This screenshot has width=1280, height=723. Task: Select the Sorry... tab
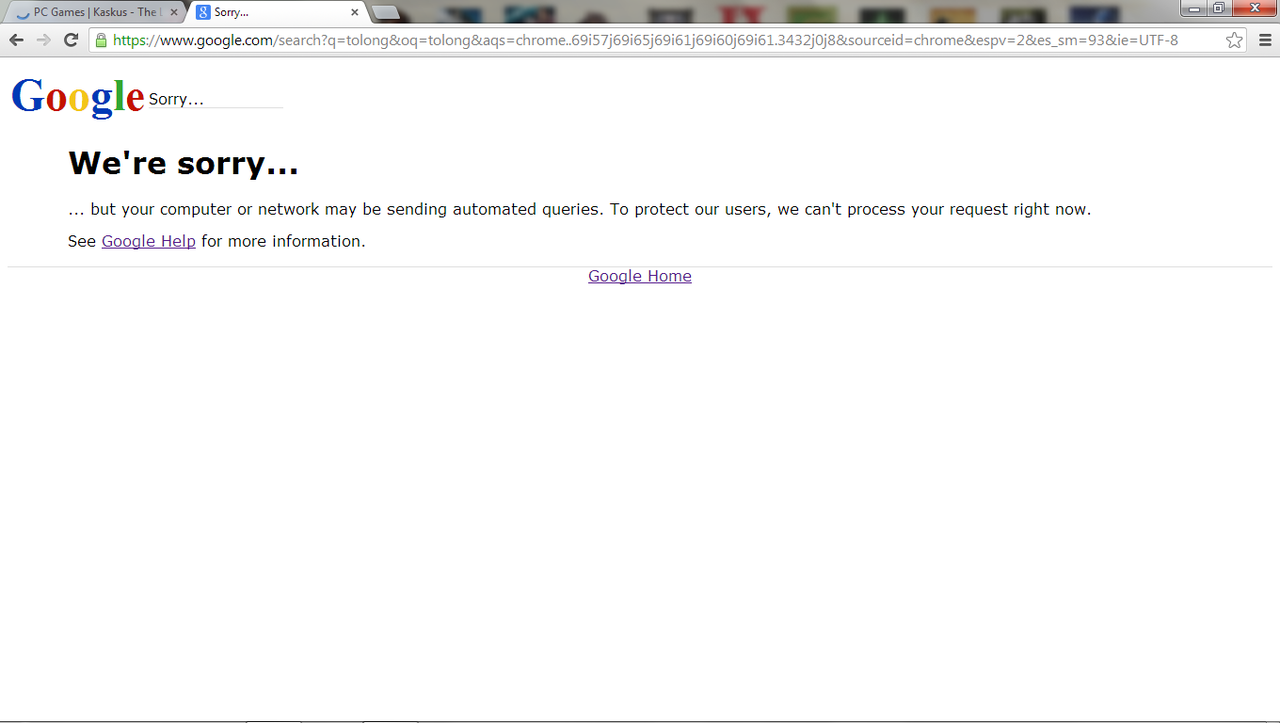(x=278, y=12)
